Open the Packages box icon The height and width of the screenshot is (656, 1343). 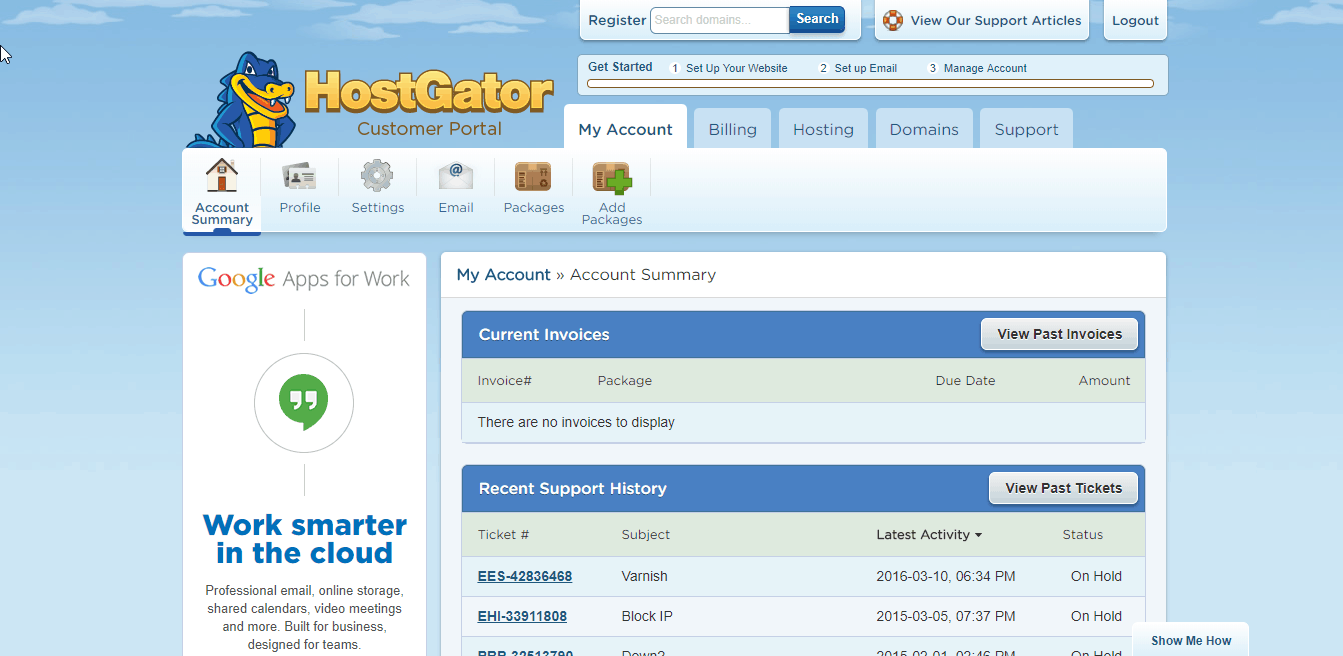[x=533, y=176]
